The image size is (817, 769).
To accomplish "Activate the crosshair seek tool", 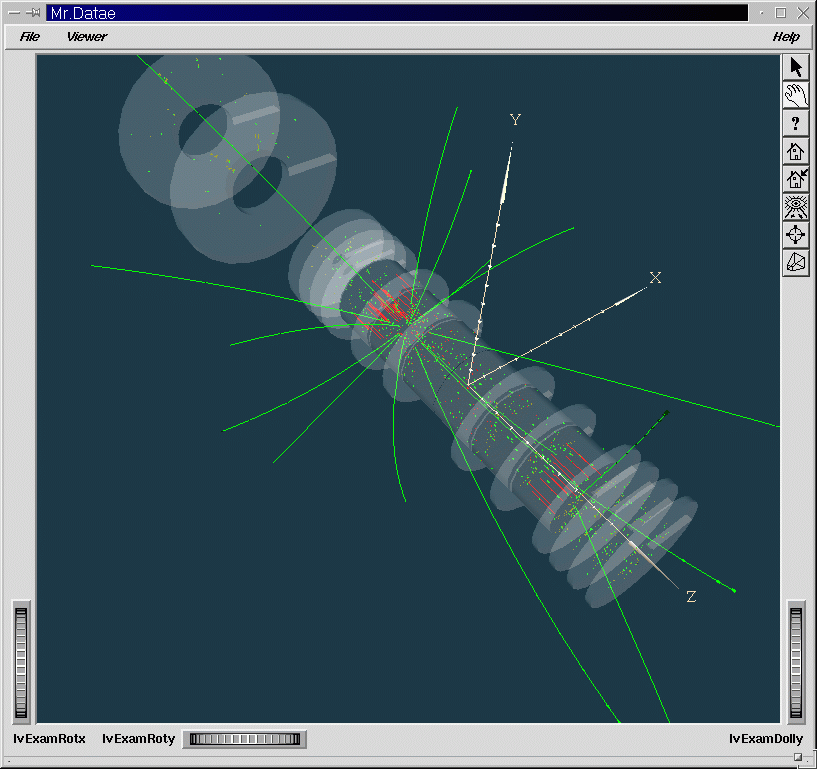I will (796, 235).
